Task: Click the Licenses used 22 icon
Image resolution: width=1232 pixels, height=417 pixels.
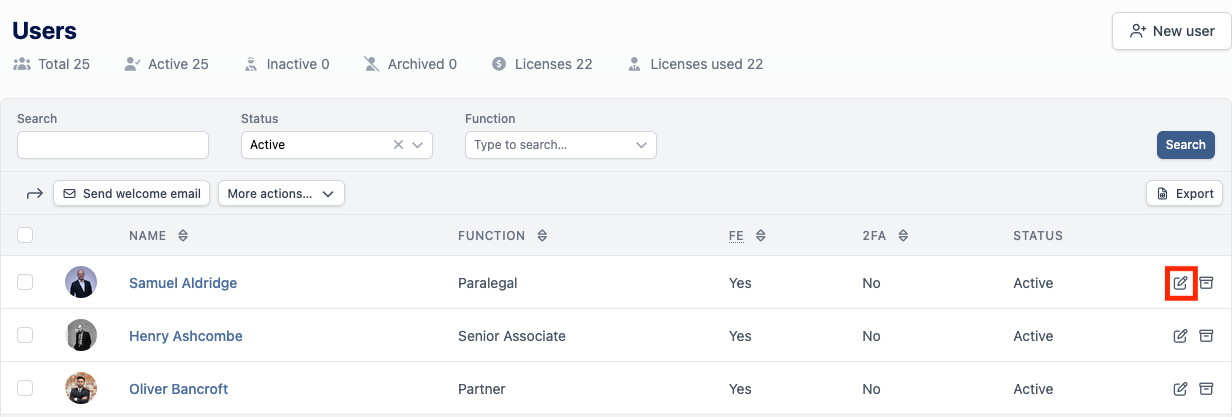Action: [634, 64]
